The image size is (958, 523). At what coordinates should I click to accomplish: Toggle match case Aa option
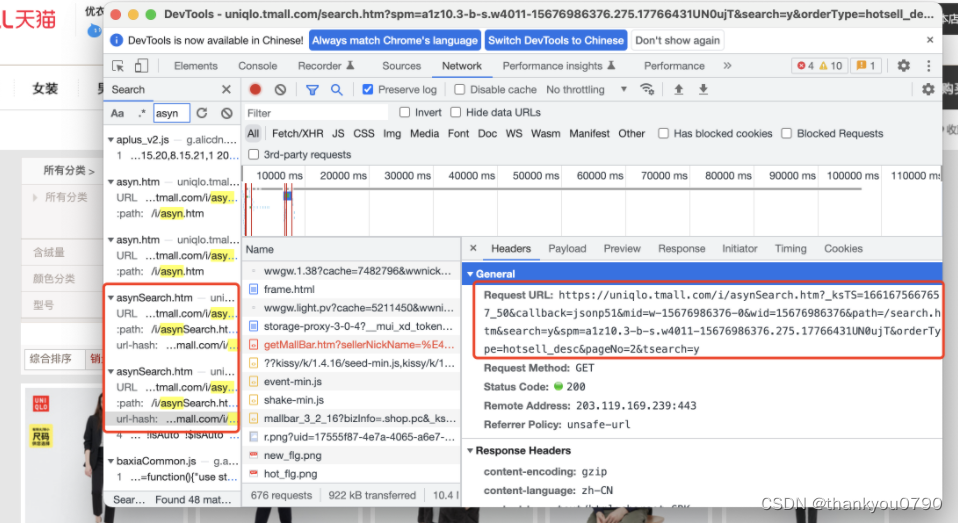pos(117,113)
